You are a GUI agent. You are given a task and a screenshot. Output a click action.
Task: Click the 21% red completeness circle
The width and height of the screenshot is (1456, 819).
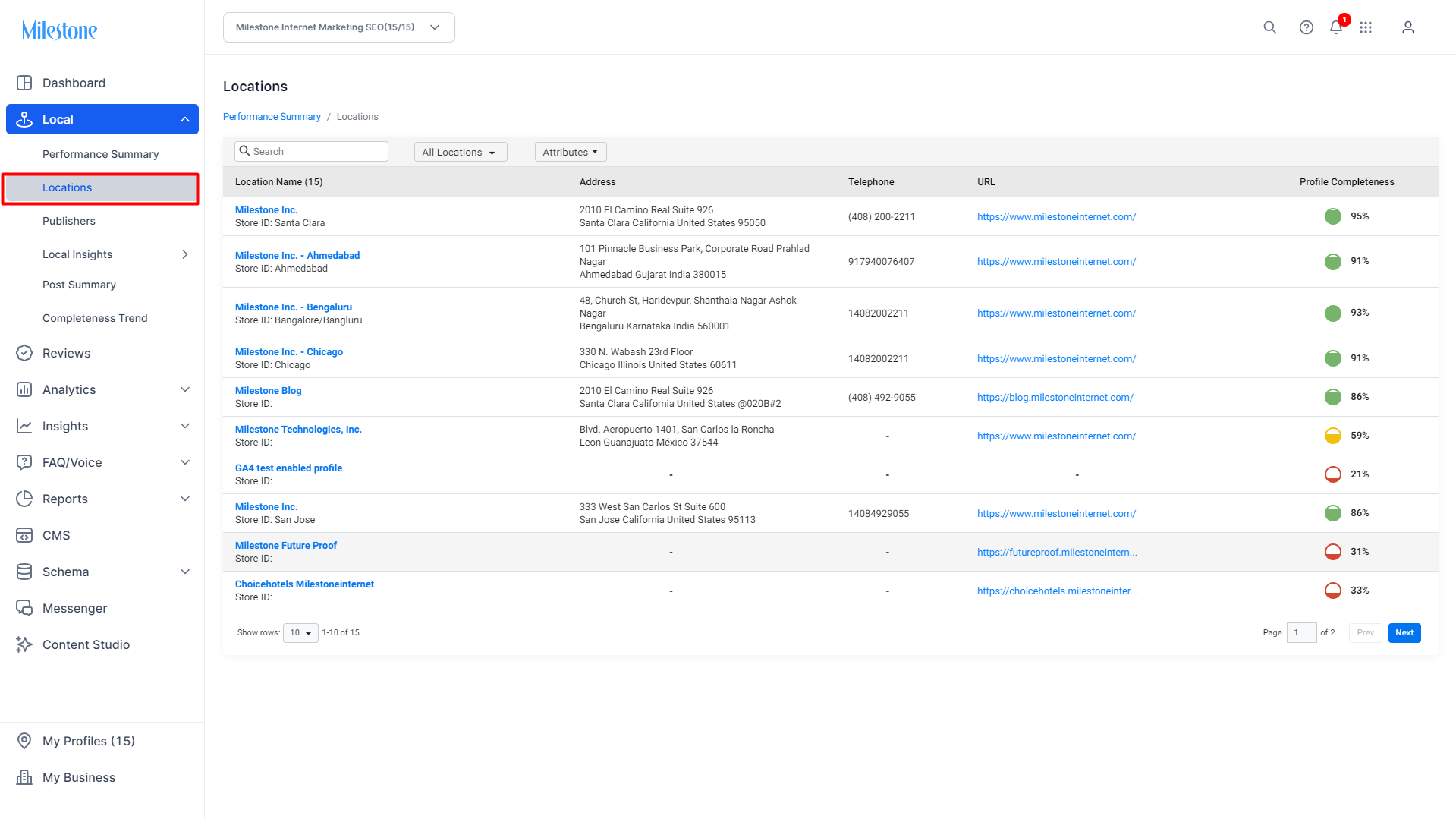(x=1332, y=474)
